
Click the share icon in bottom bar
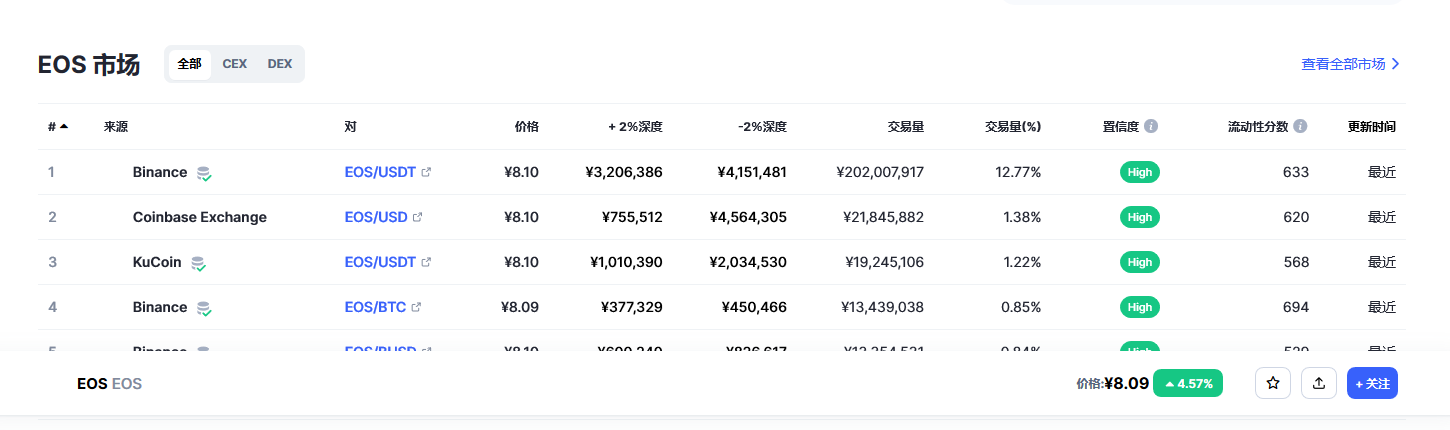pyautogui.click(x=1319, y=383)
